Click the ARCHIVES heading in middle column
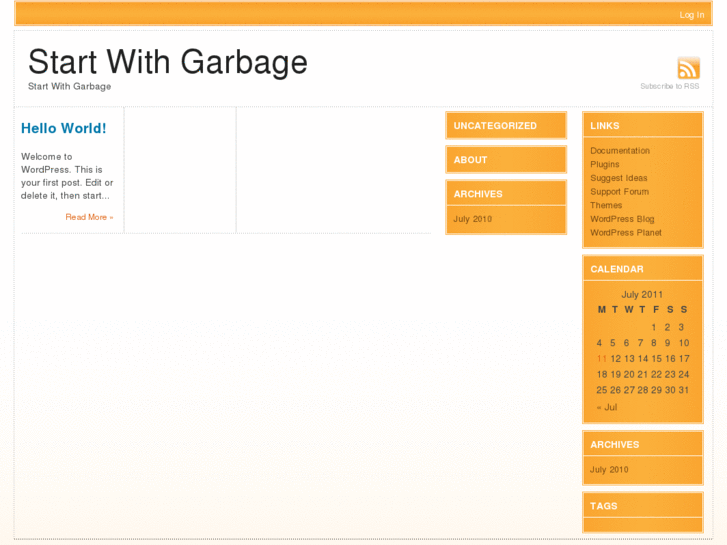The image size is (727, 545). 478,194
